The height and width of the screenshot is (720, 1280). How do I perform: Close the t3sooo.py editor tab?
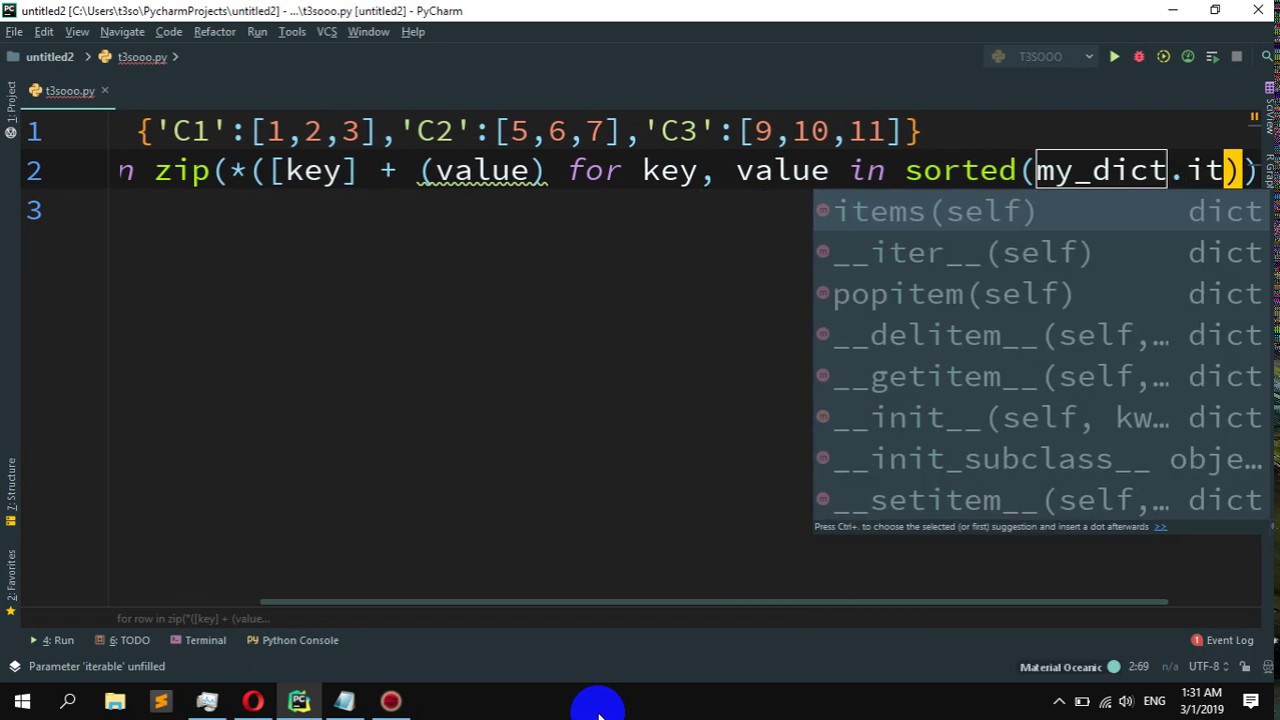[x=104, y=91]
